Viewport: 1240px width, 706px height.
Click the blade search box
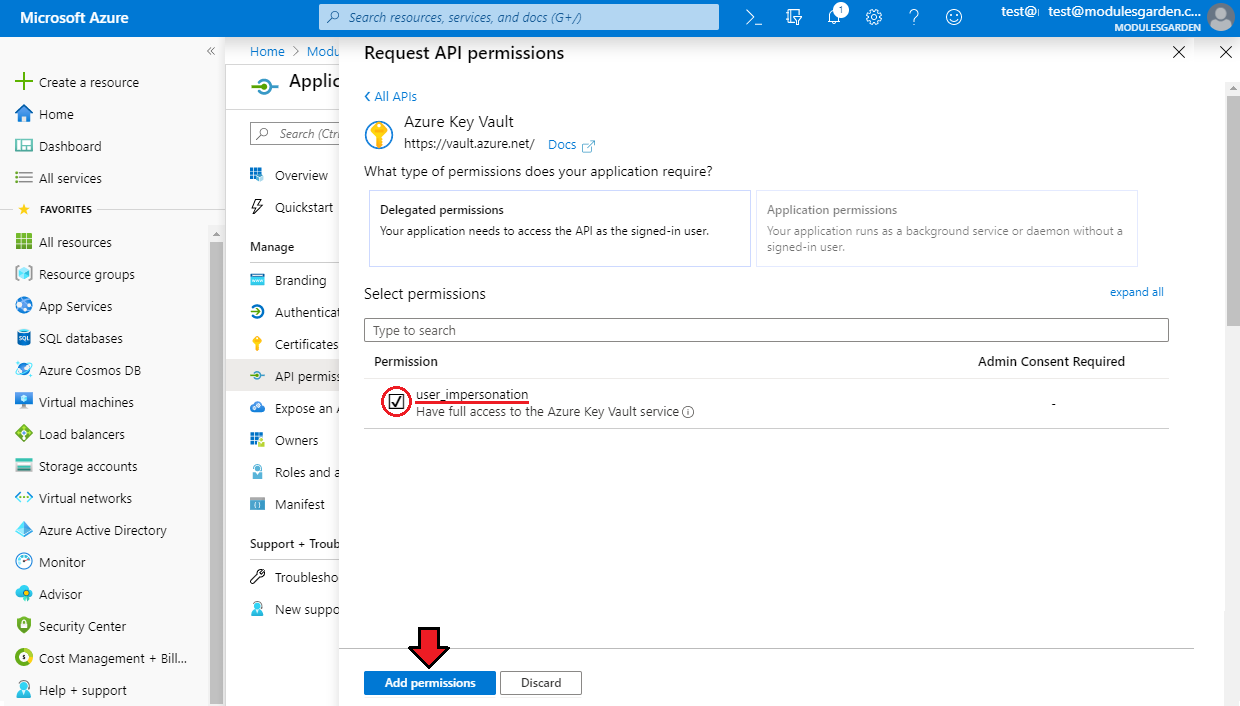[x=295, y=133]
